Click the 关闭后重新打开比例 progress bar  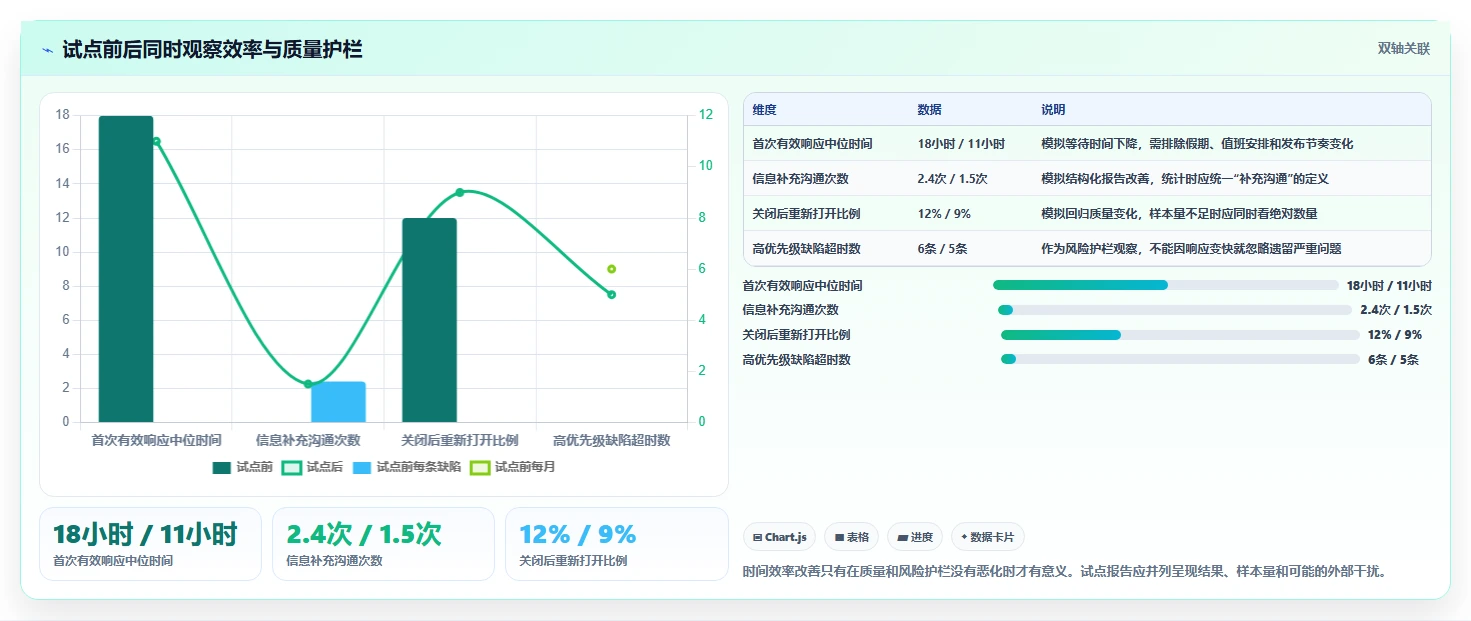click(1180, 335)
